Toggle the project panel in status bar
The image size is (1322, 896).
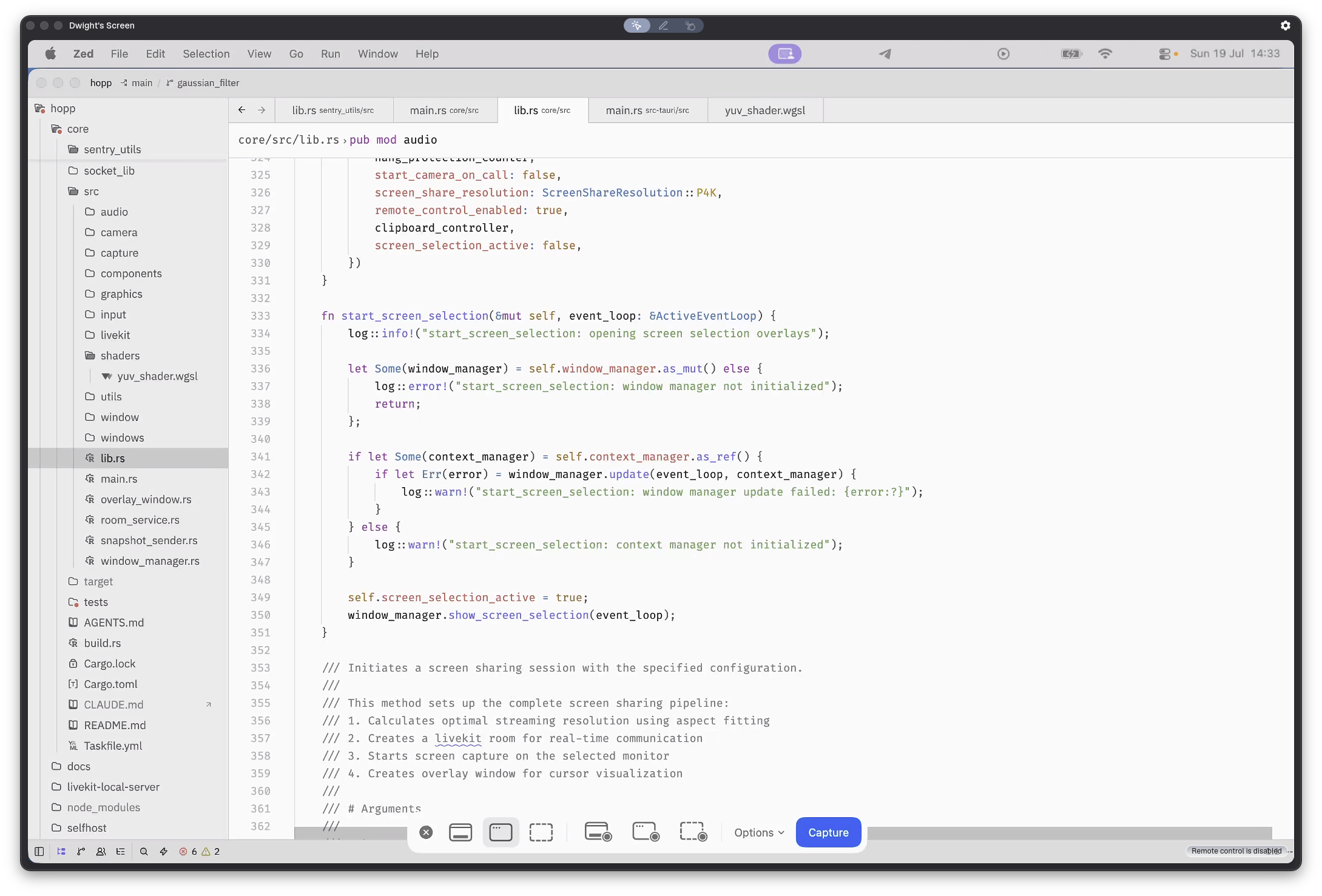[61, 851]
